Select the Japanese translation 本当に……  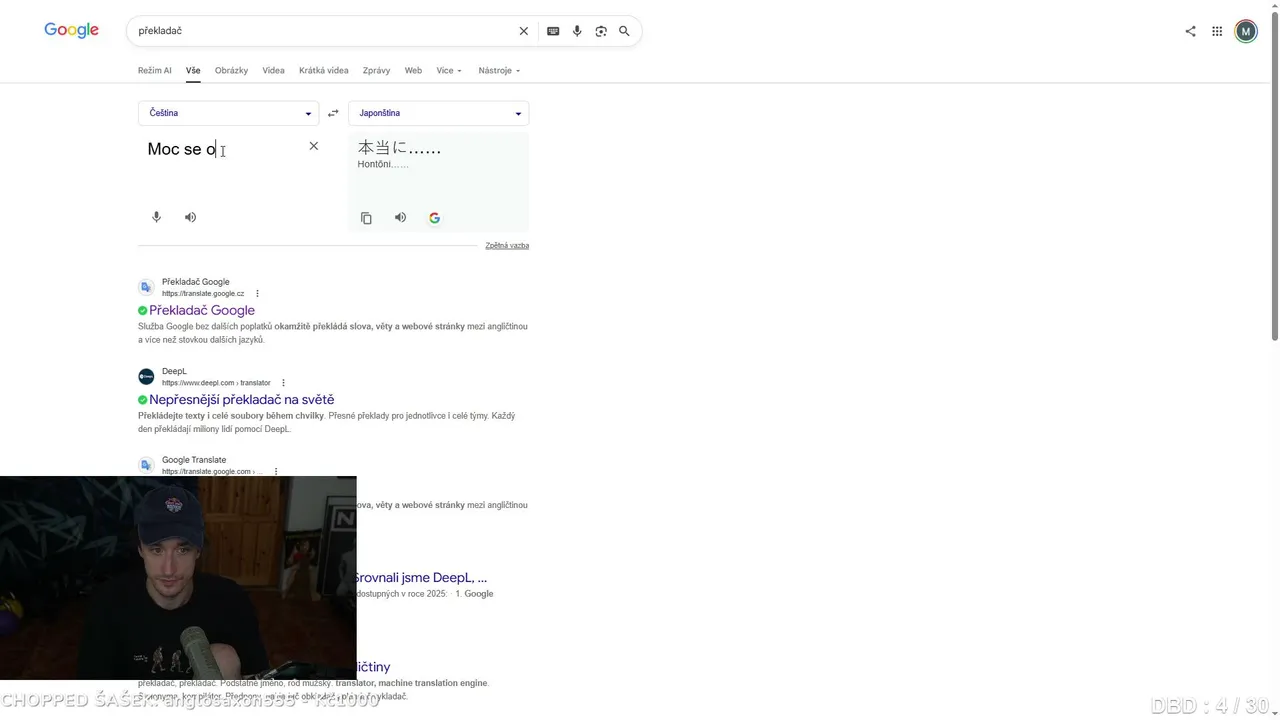pyautogui.click(x=399, y=148)
